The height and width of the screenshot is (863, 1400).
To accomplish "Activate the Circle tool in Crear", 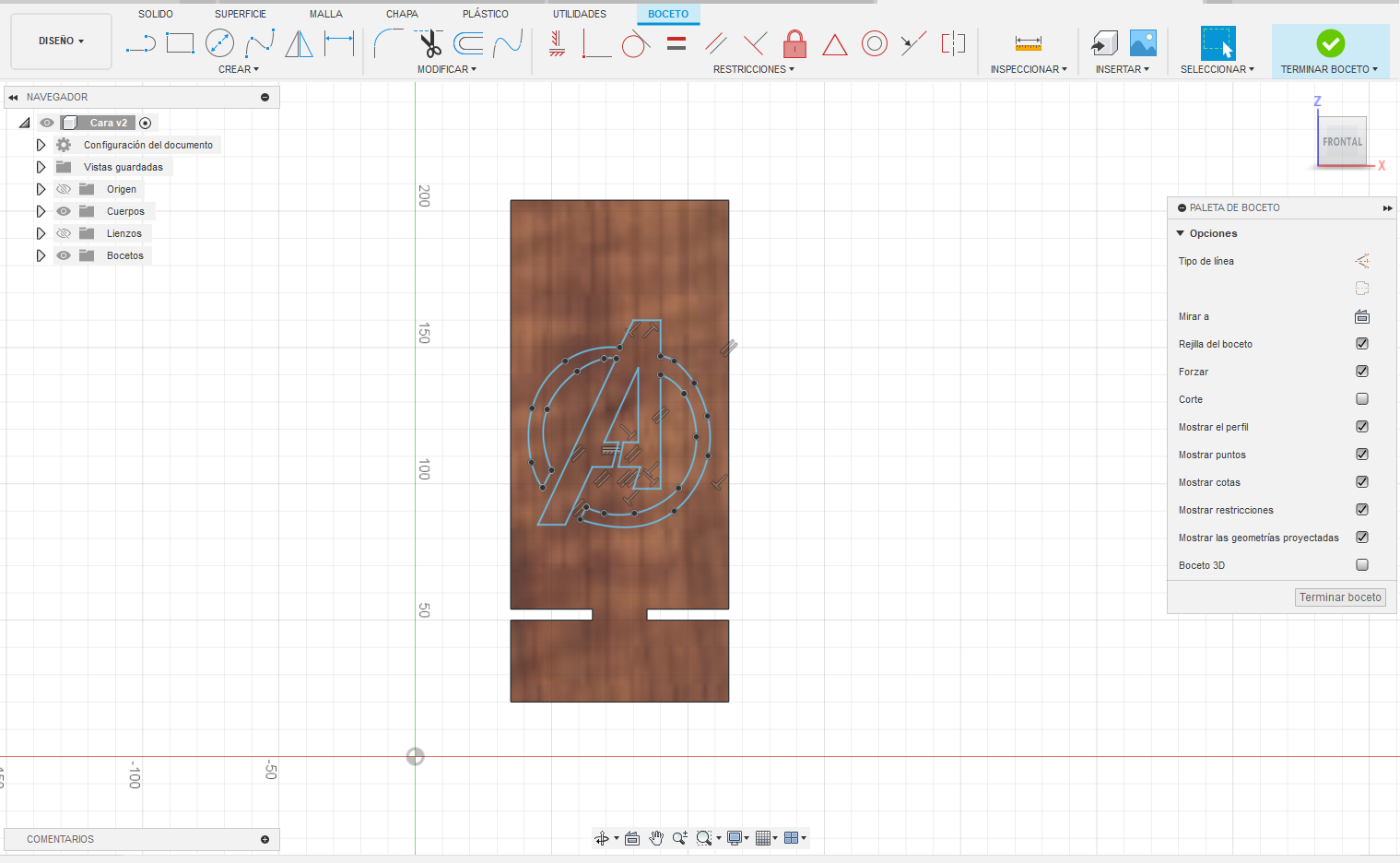I will 219,42.
